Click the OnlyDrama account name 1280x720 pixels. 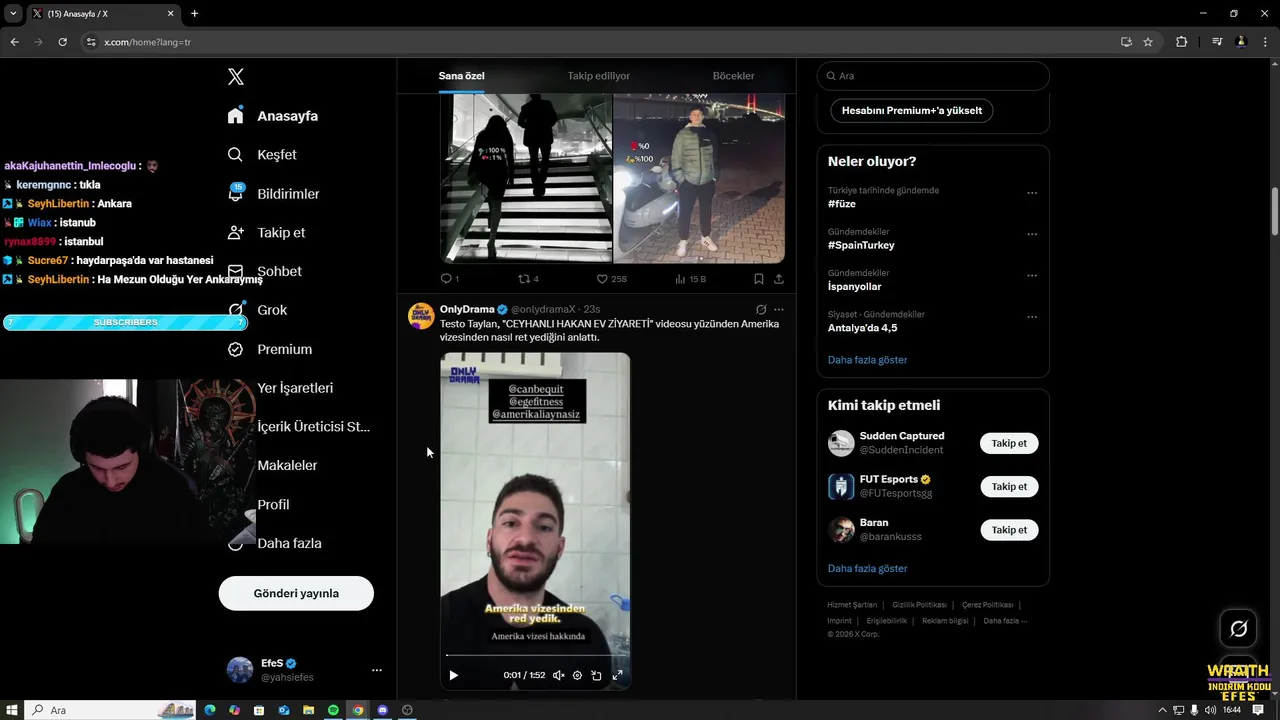[467, 310]
